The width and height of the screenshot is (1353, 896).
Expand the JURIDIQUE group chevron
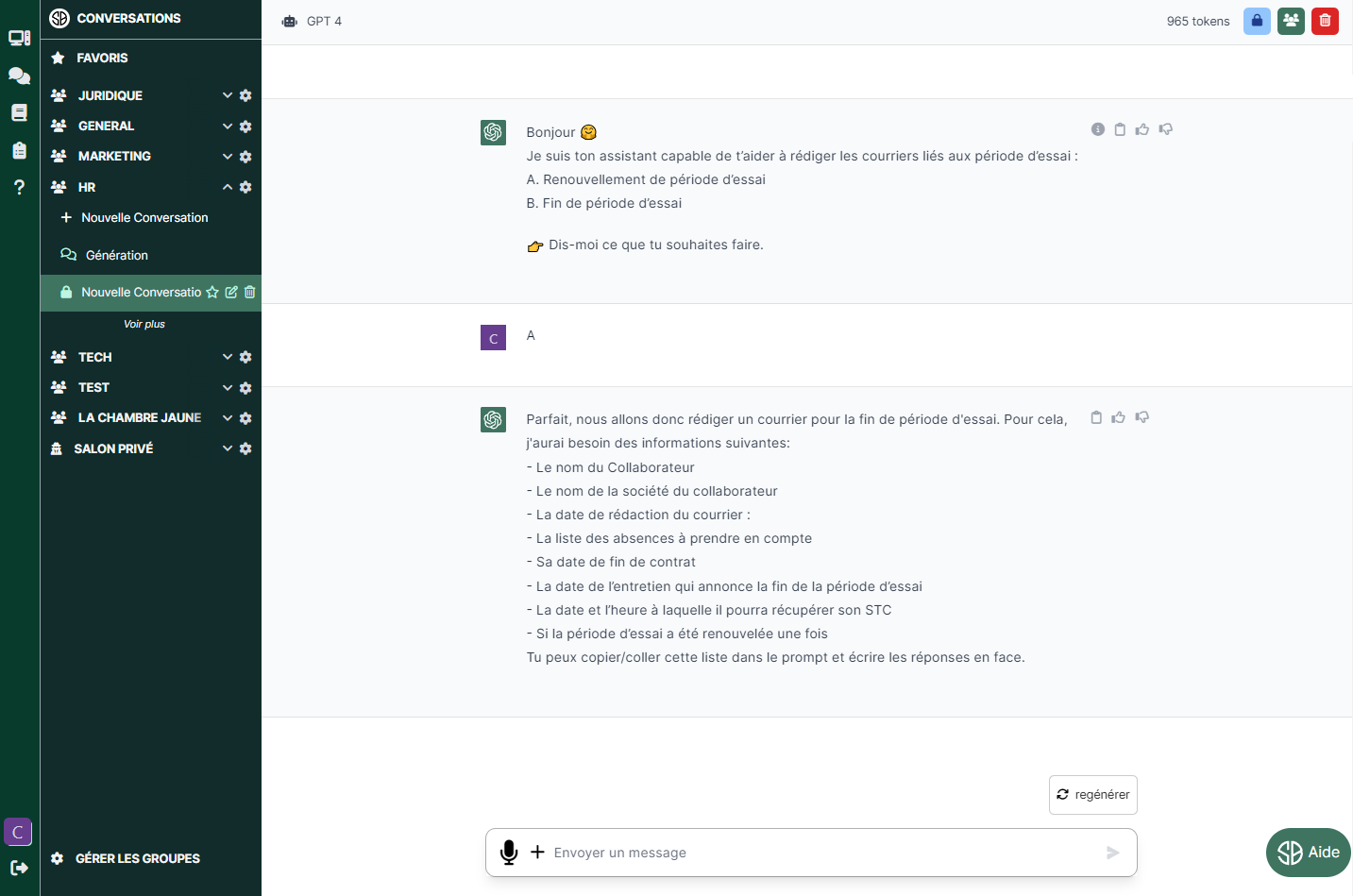[x=228, y=95]
